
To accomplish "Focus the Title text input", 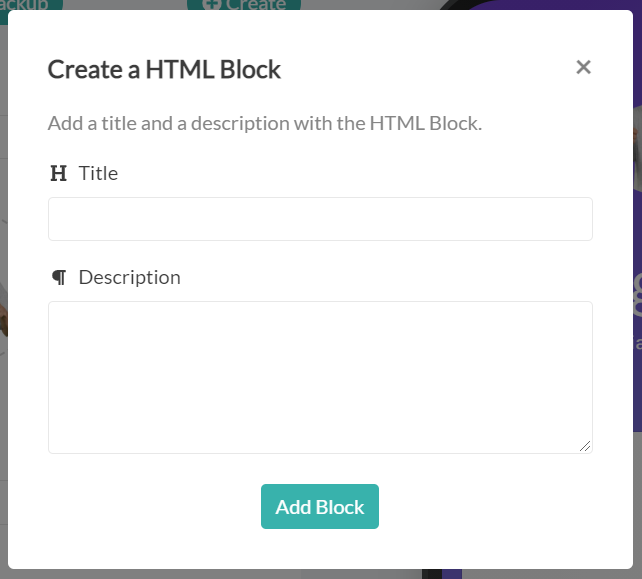I will [320, 219].
